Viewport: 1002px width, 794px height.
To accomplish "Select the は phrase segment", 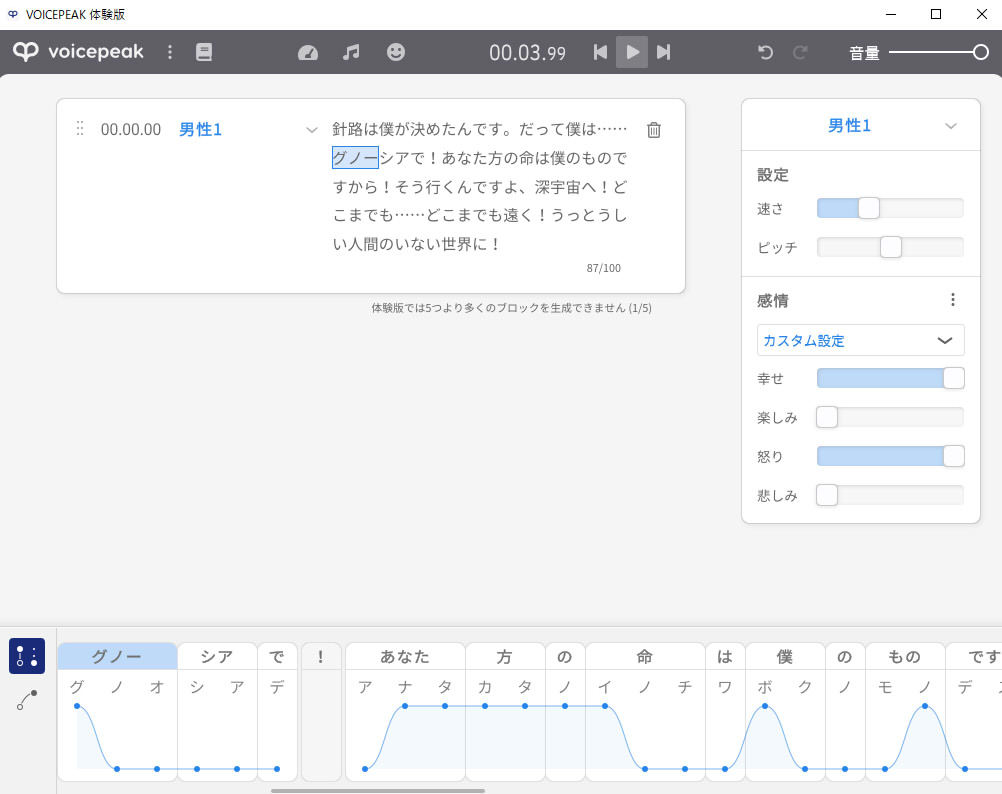I will click(x=725, y=657).
